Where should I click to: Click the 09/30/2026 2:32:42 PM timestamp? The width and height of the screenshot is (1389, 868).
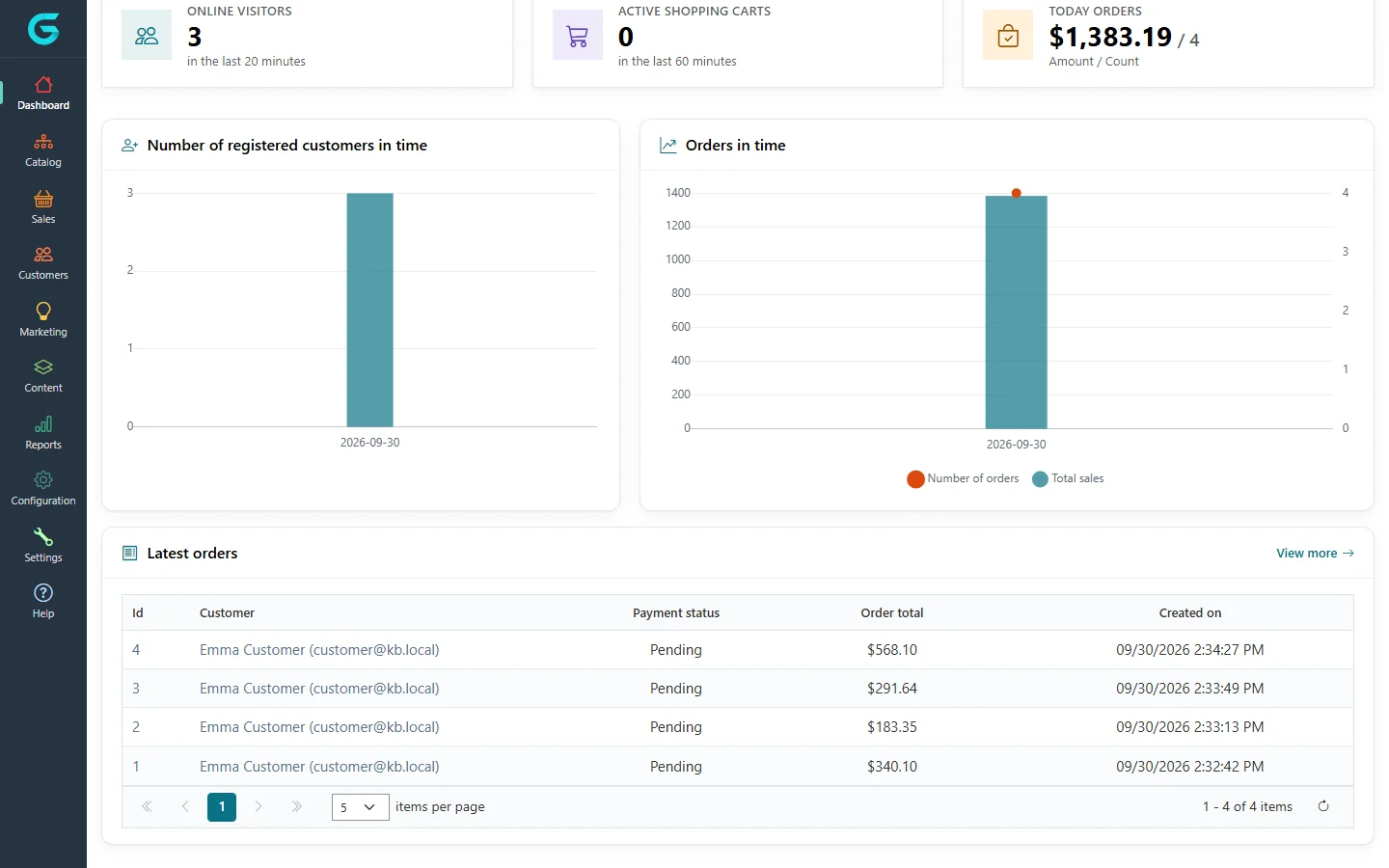tap(1190, 767)
